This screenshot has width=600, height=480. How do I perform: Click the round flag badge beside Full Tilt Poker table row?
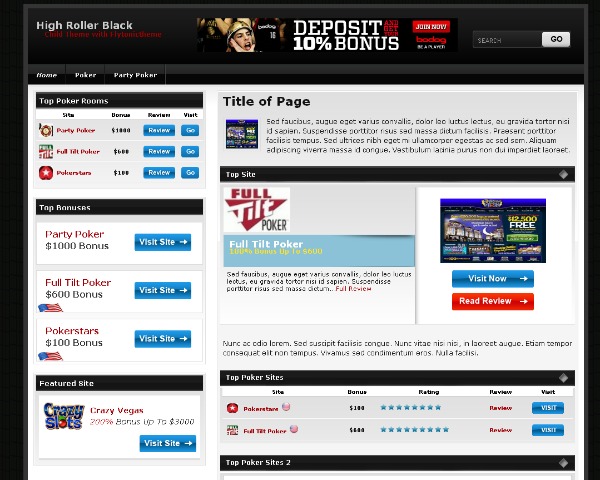point(293,429)
